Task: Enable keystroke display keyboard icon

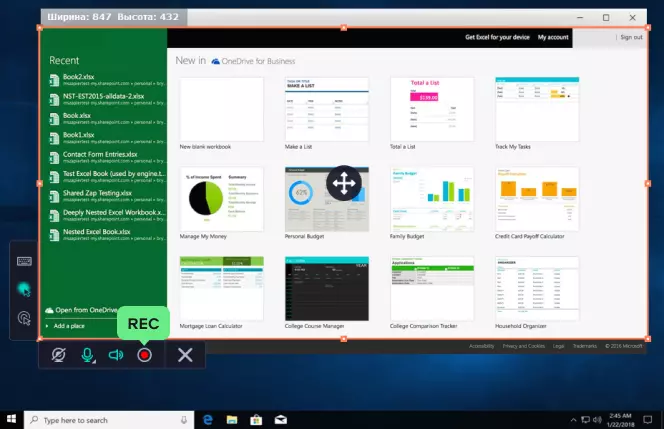Action: click(x=24, y=261)
